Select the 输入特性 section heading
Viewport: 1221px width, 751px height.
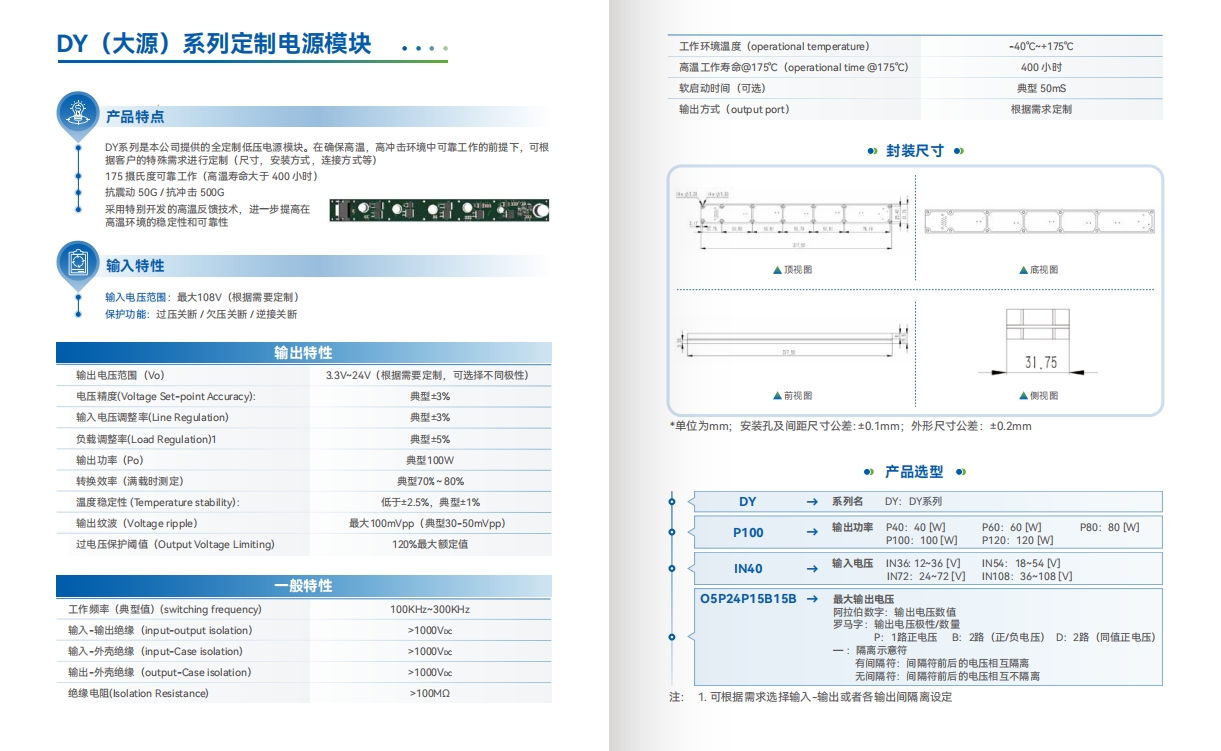point(135,266)
